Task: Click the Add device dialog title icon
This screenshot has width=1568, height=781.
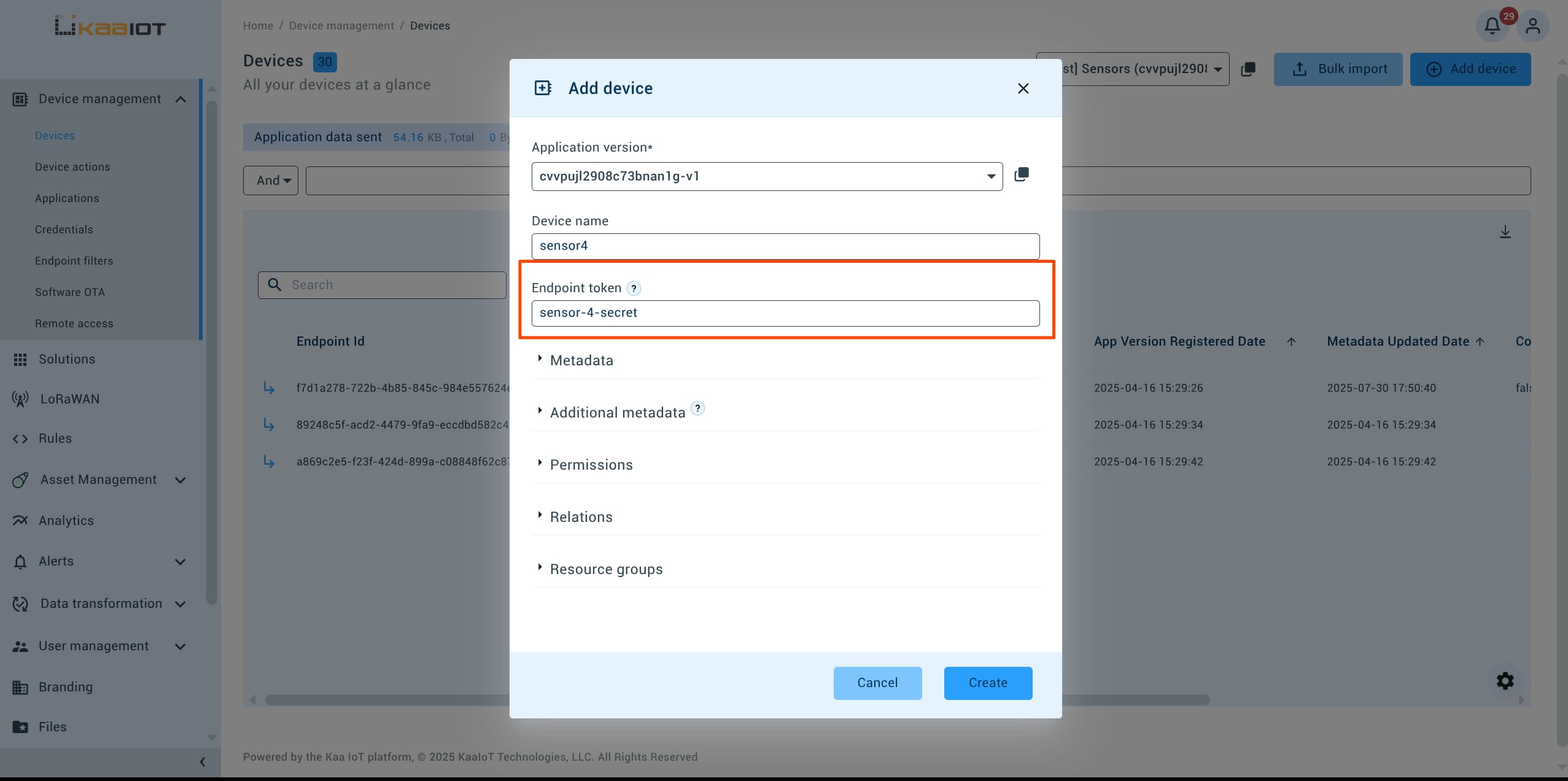Action: [543, 88]
